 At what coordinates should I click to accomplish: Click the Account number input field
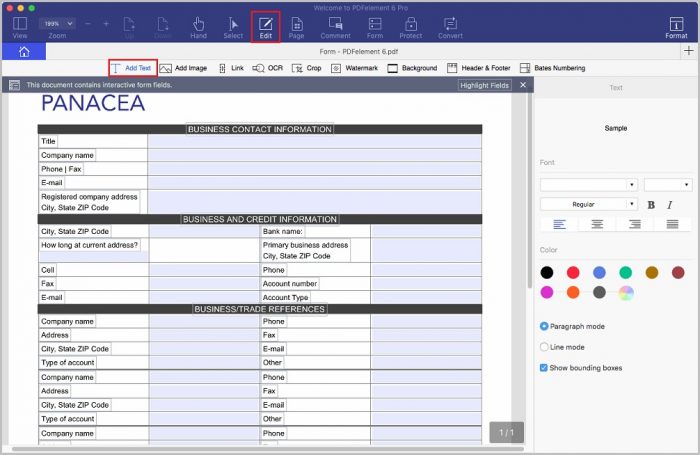426,284
